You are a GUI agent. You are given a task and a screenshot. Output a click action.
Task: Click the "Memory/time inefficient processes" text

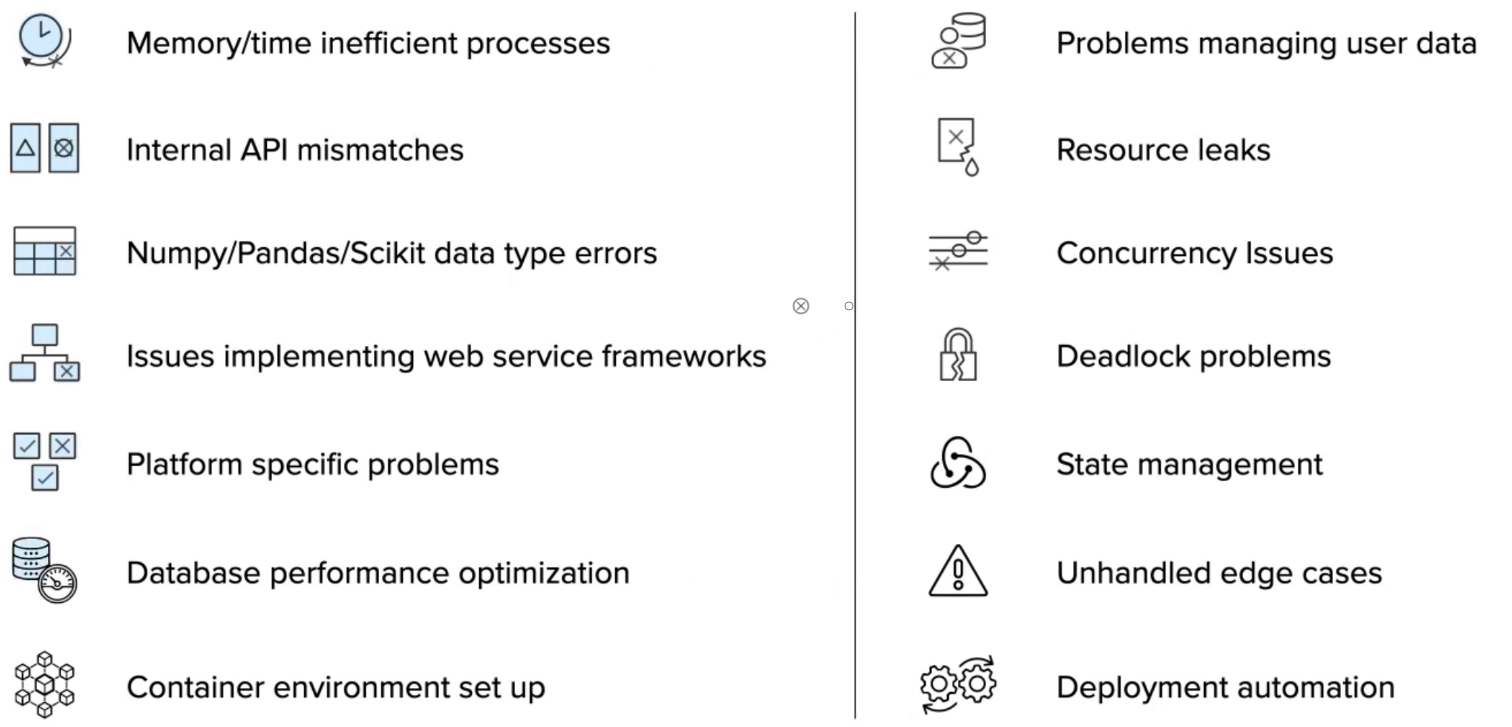pos(368,44)
